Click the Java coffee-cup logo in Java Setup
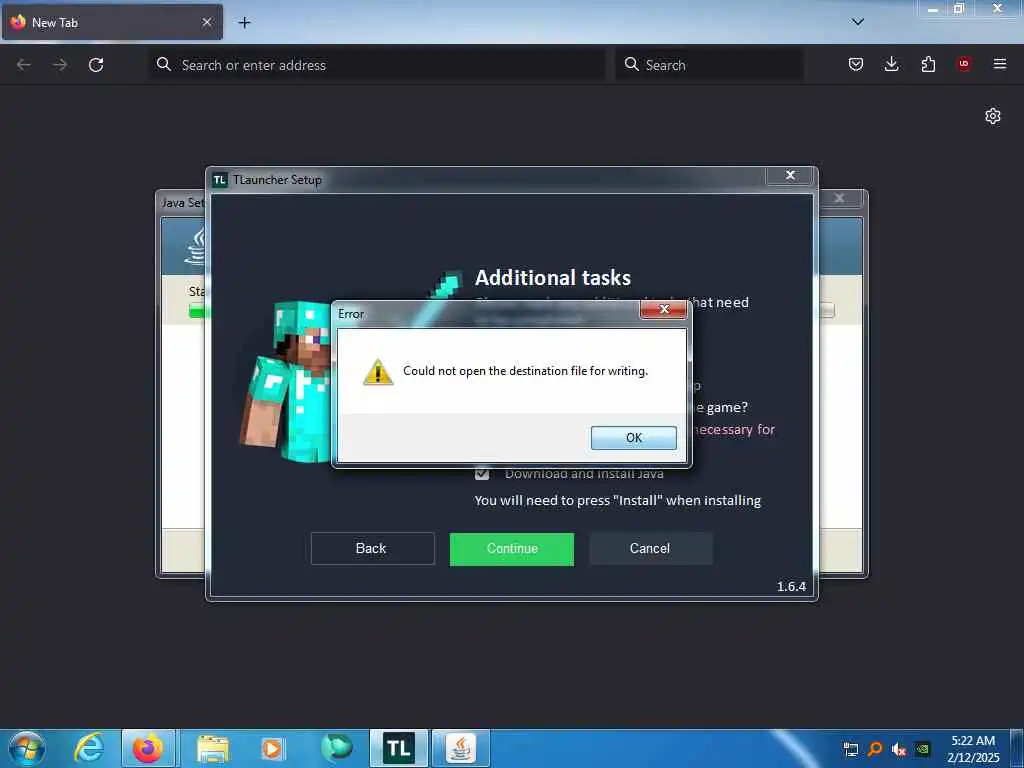1024x768 pixels. 197,246
